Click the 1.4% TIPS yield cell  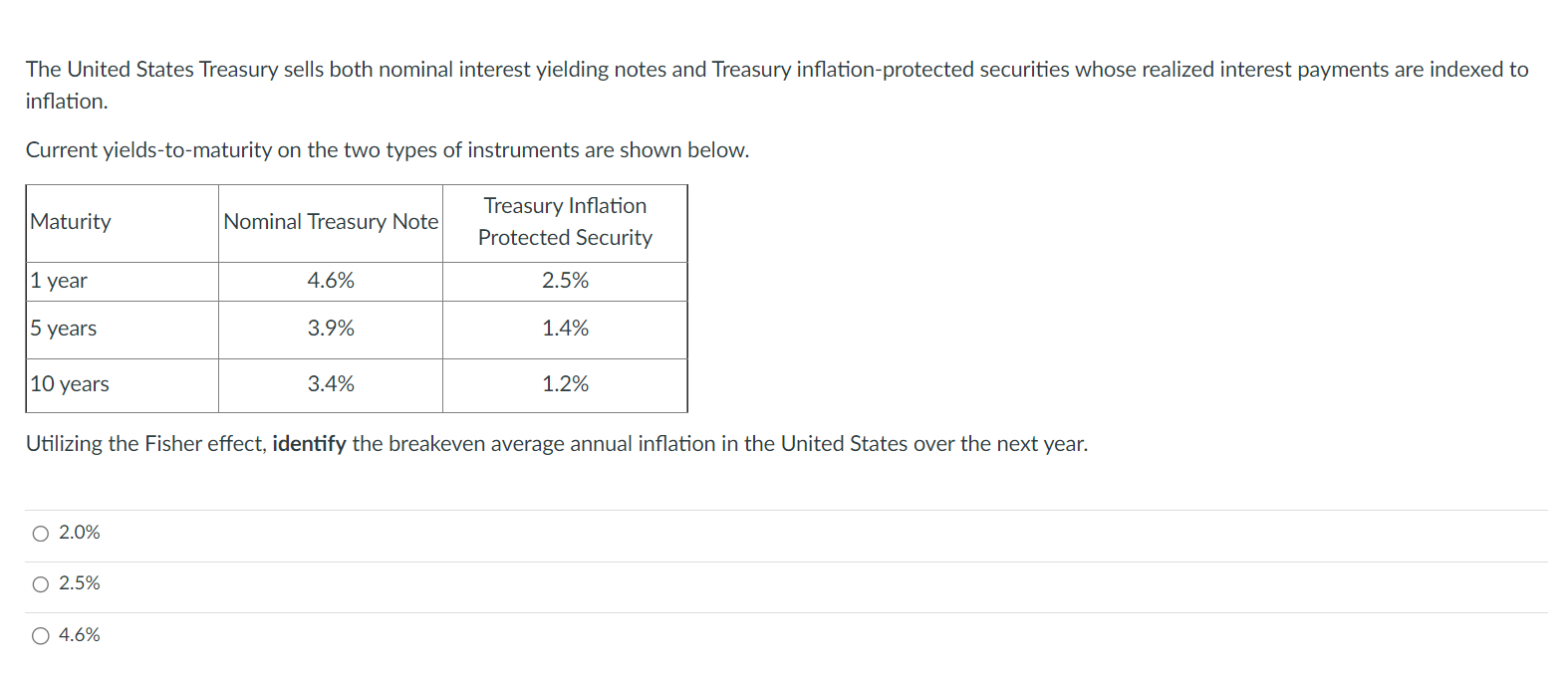(x=564, y=329)
